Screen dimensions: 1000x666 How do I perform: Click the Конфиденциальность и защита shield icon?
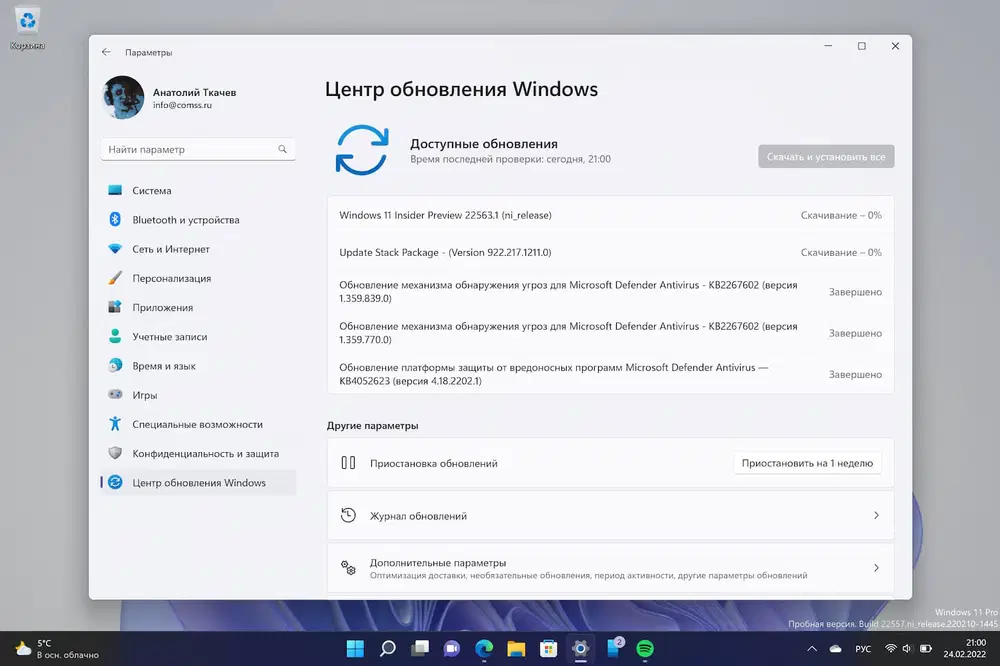tap(117, 452)
